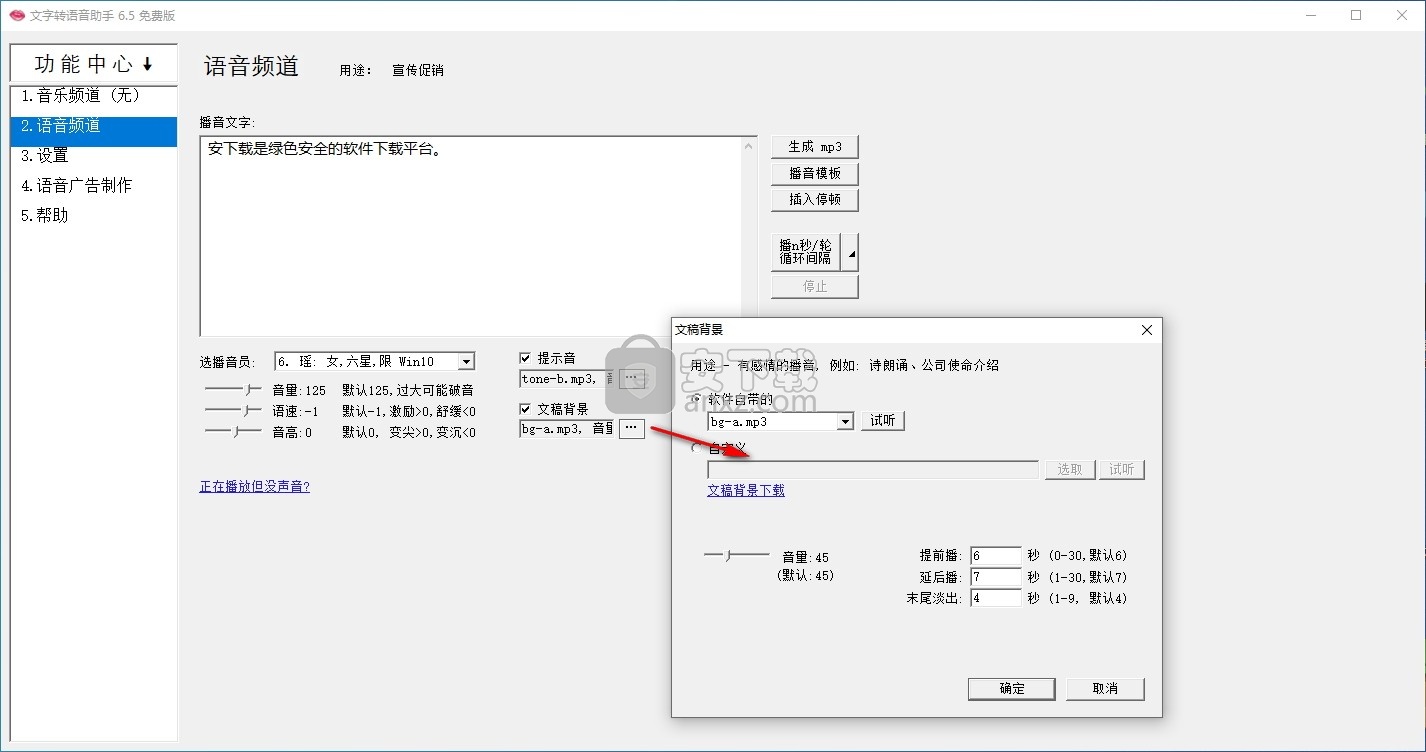The height and width of the screenshot is (752, 1426).
Task: Minimize the main application window
Action: 1311,15
